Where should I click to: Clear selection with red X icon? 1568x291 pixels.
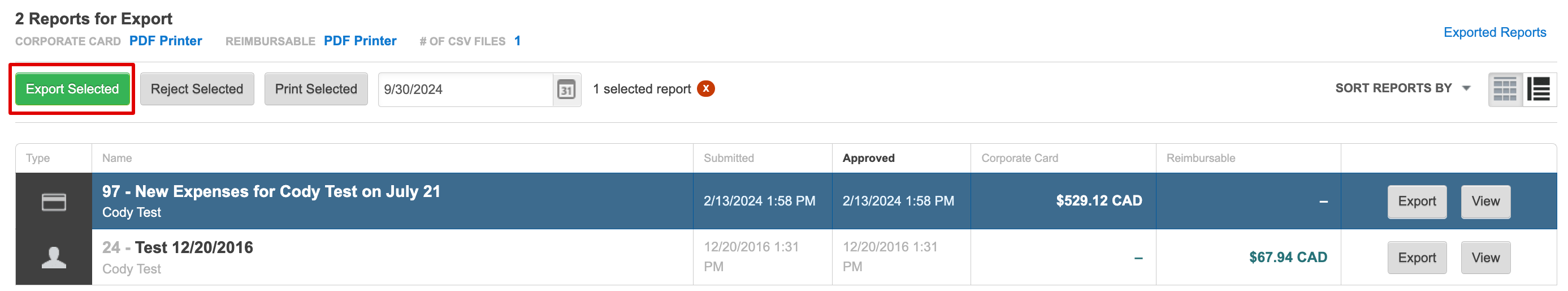pos(705,89)
